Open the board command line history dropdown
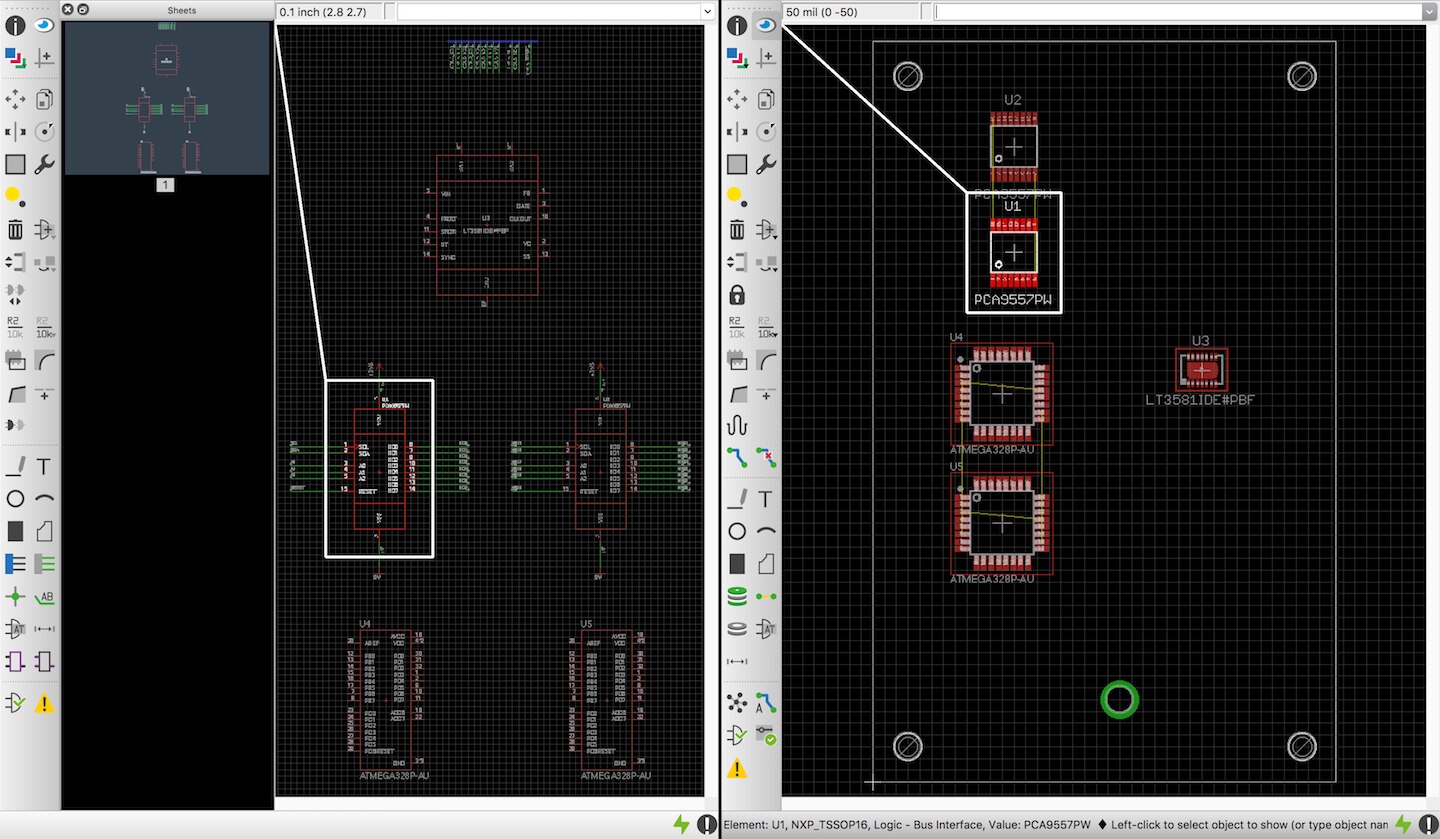This screenshot has width=1440, height=839. [x=1429, y=11]
